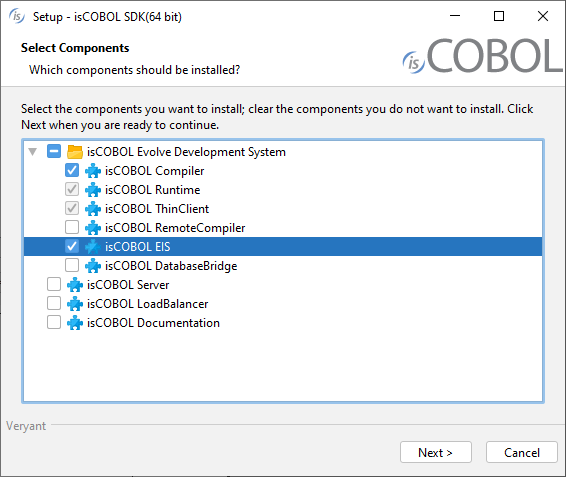Image resolution: width=566 pixels, height=477 pixels.
Task: Click the Evolve Development System folder icon
Action: (x=75, y=152)
